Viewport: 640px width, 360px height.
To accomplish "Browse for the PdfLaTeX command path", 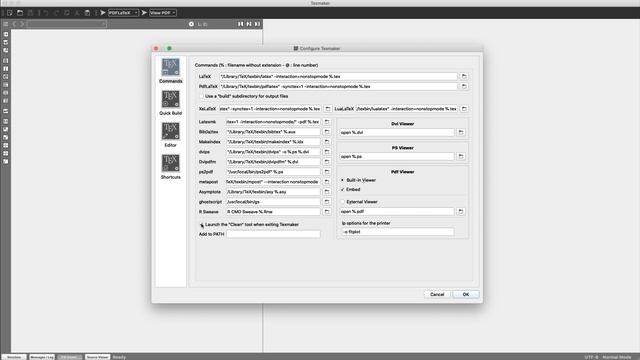I will pos(464,87).
